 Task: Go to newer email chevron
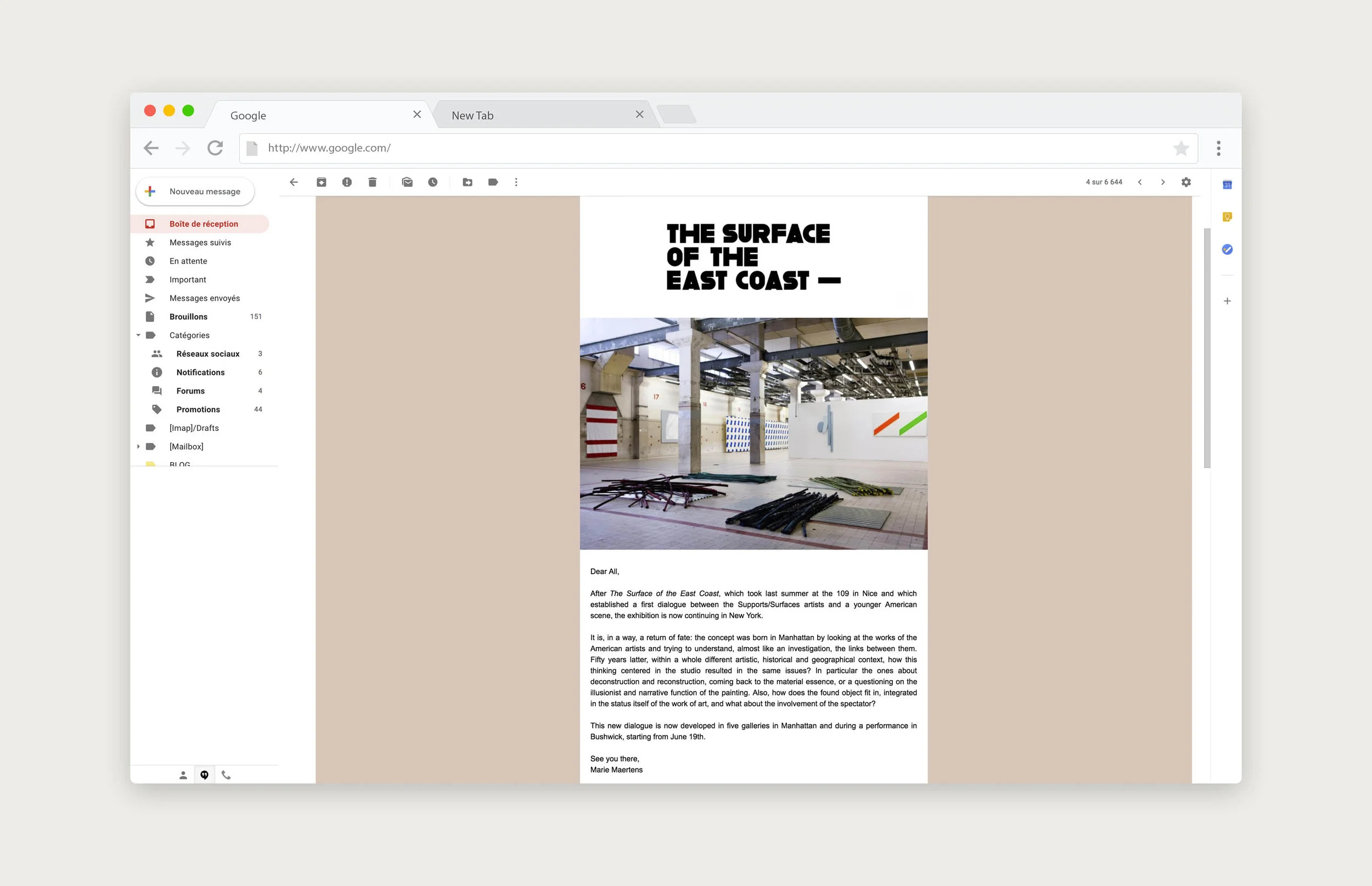(1140, 182)
